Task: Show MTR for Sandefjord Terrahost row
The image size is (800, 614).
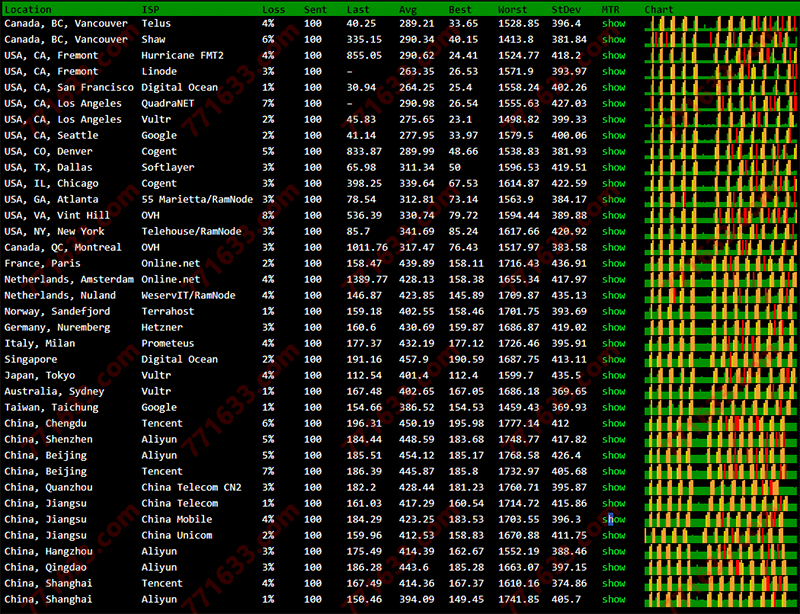Action: tap(613, 311)
